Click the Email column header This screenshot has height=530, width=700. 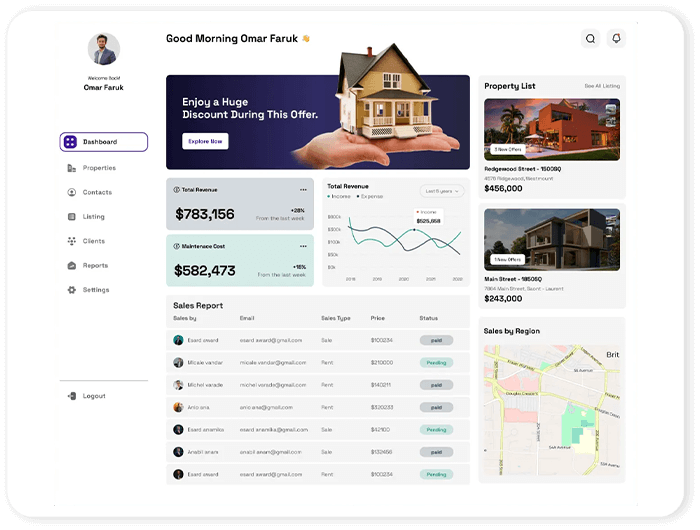[x=247, y=318]
